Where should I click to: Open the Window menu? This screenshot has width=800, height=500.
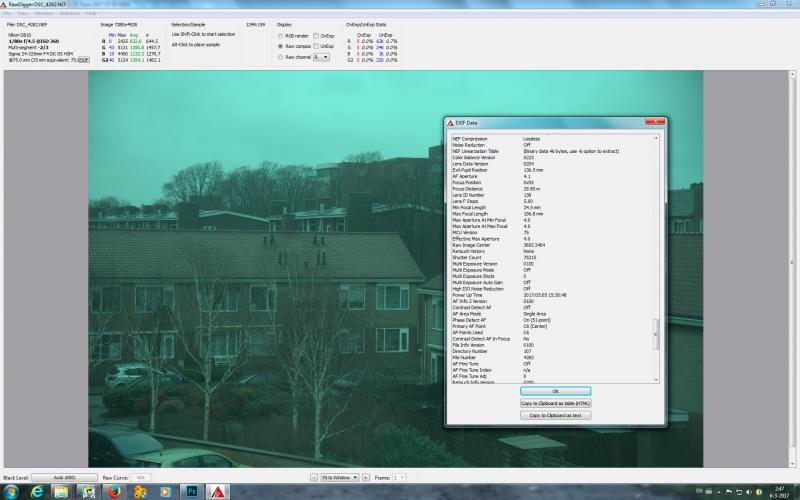(x=44, y=13)
